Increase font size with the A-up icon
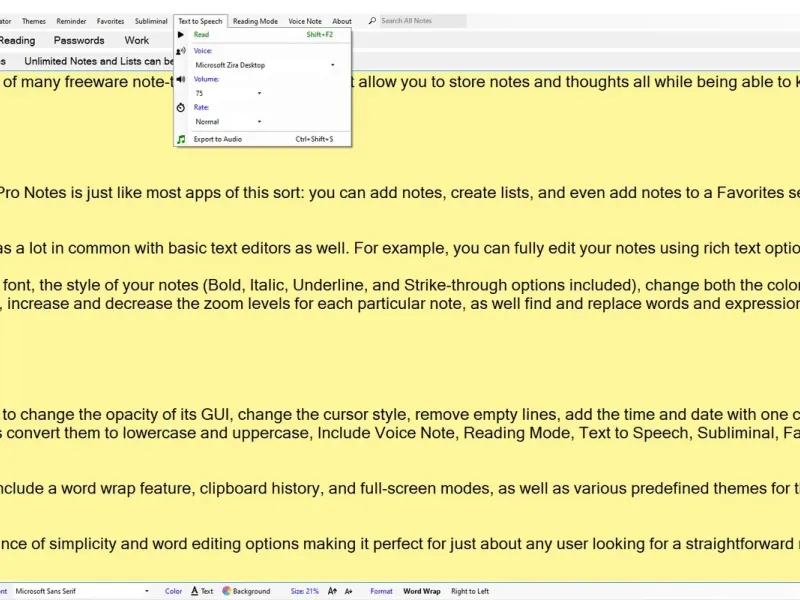The image size is (800, 600). (x=332, y=591)
